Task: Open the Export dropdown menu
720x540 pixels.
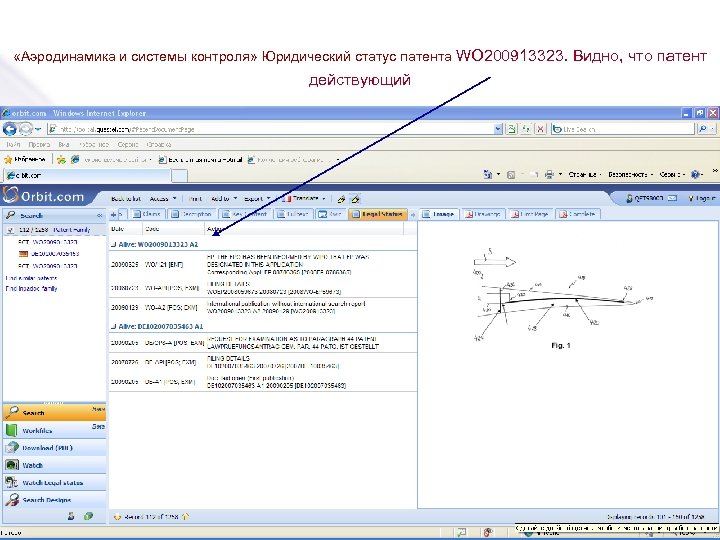Action: click(x=257, y=199)
